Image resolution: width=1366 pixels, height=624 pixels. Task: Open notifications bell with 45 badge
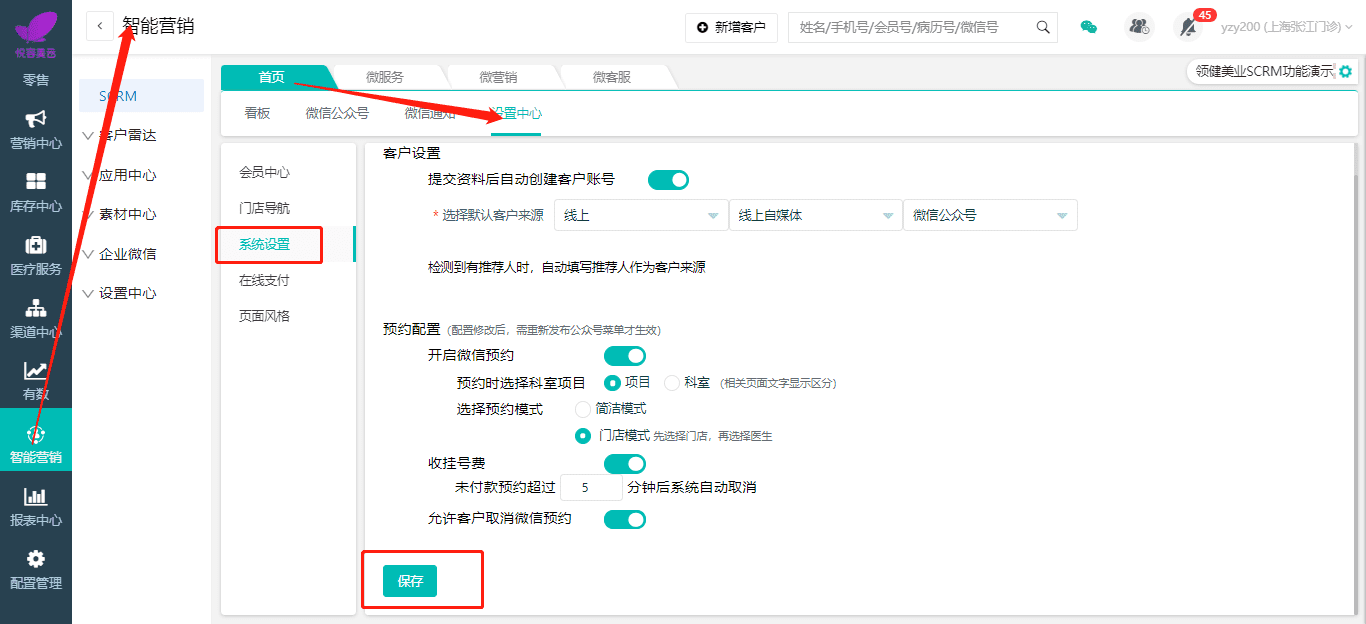tap(1188, 27)
